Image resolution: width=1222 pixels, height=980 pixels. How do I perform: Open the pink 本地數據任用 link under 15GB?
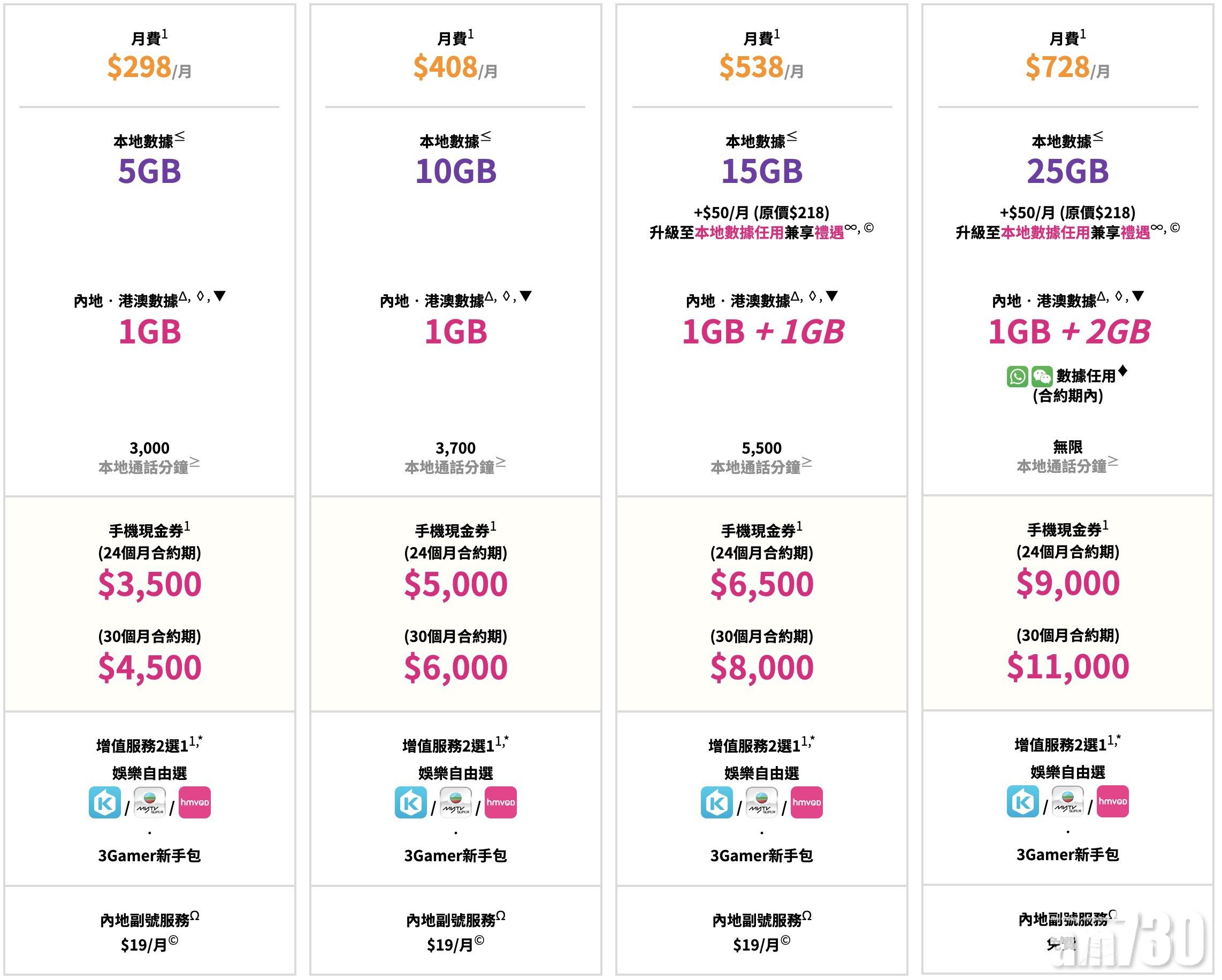(739, 233)
